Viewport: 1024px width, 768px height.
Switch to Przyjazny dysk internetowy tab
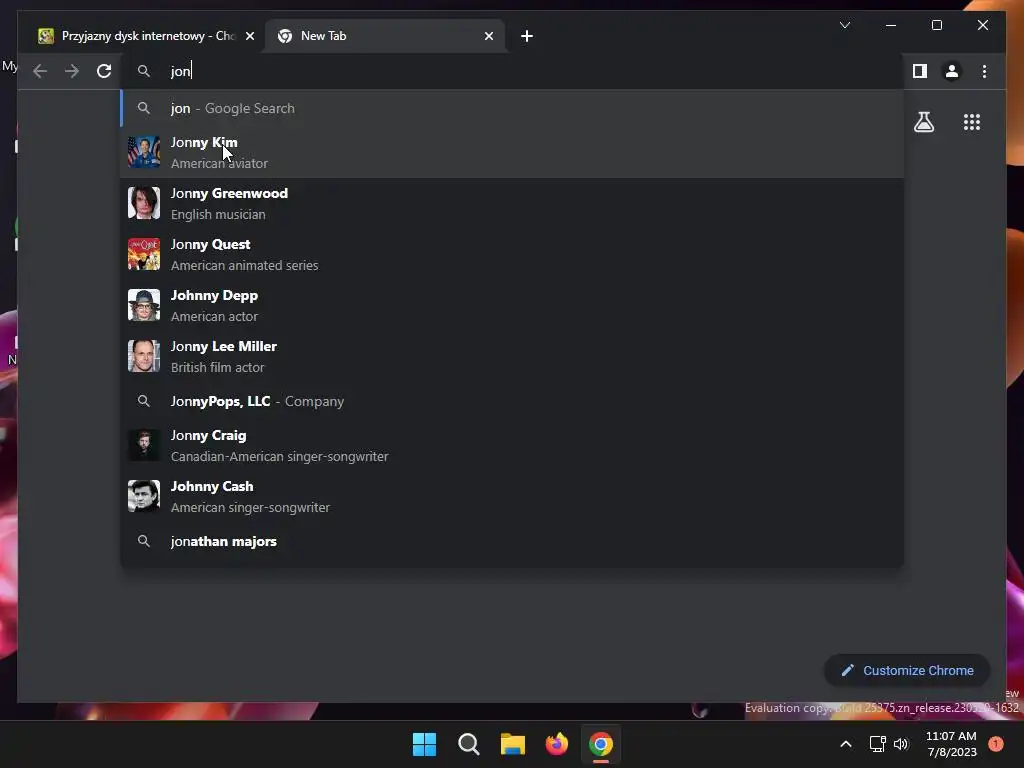tap(142, 36)
